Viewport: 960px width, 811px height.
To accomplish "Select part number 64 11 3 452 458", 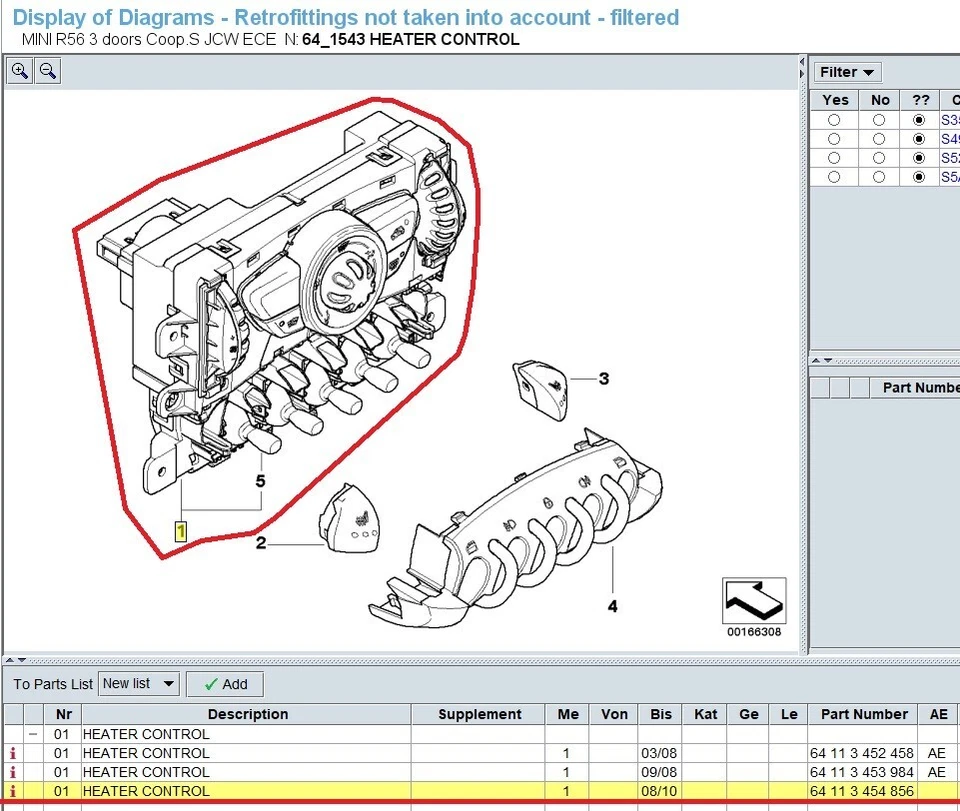I will [x=861, y=753].
